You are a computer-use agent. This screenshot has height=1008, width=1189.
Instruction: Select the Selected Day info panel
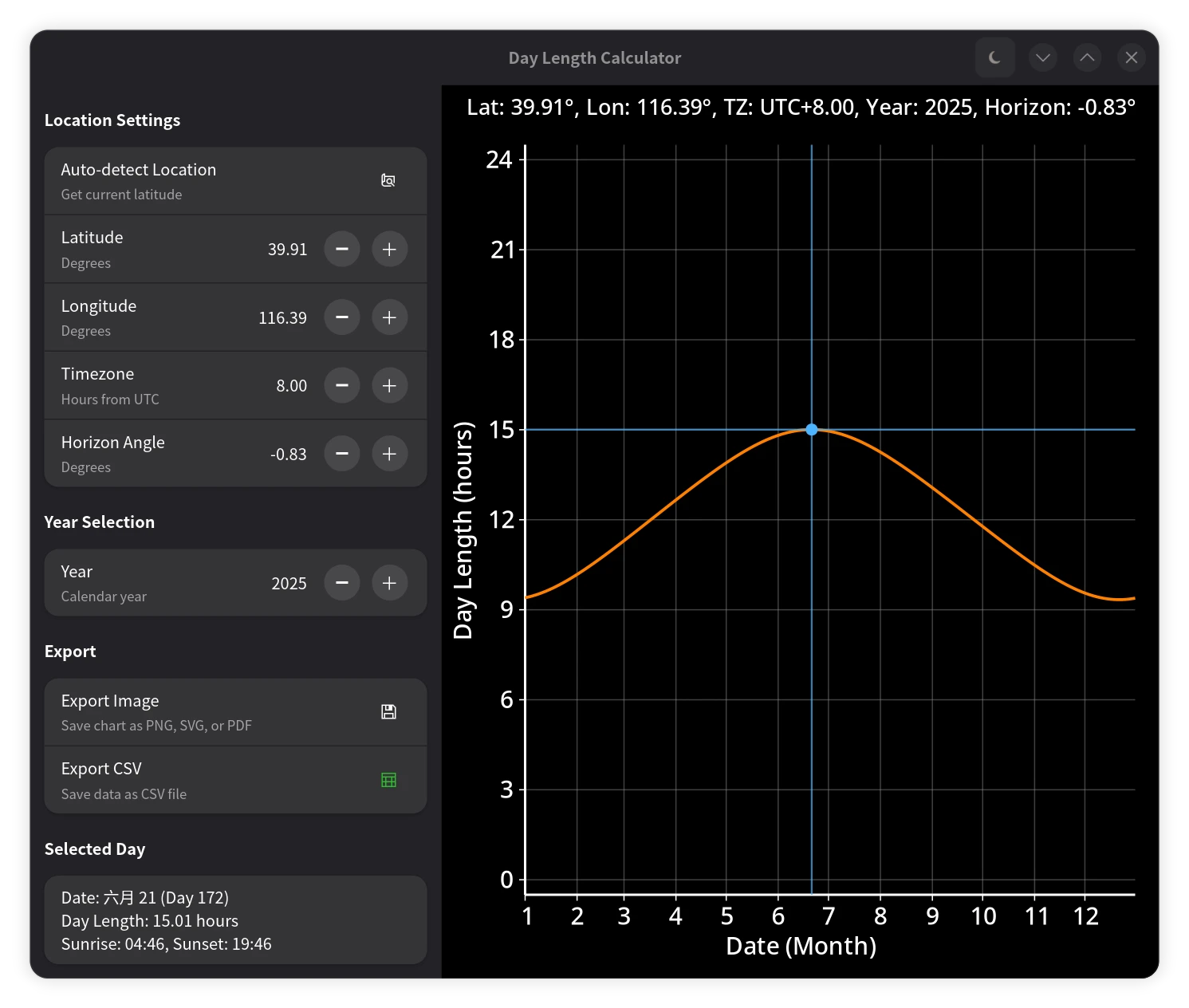(236, 920)
